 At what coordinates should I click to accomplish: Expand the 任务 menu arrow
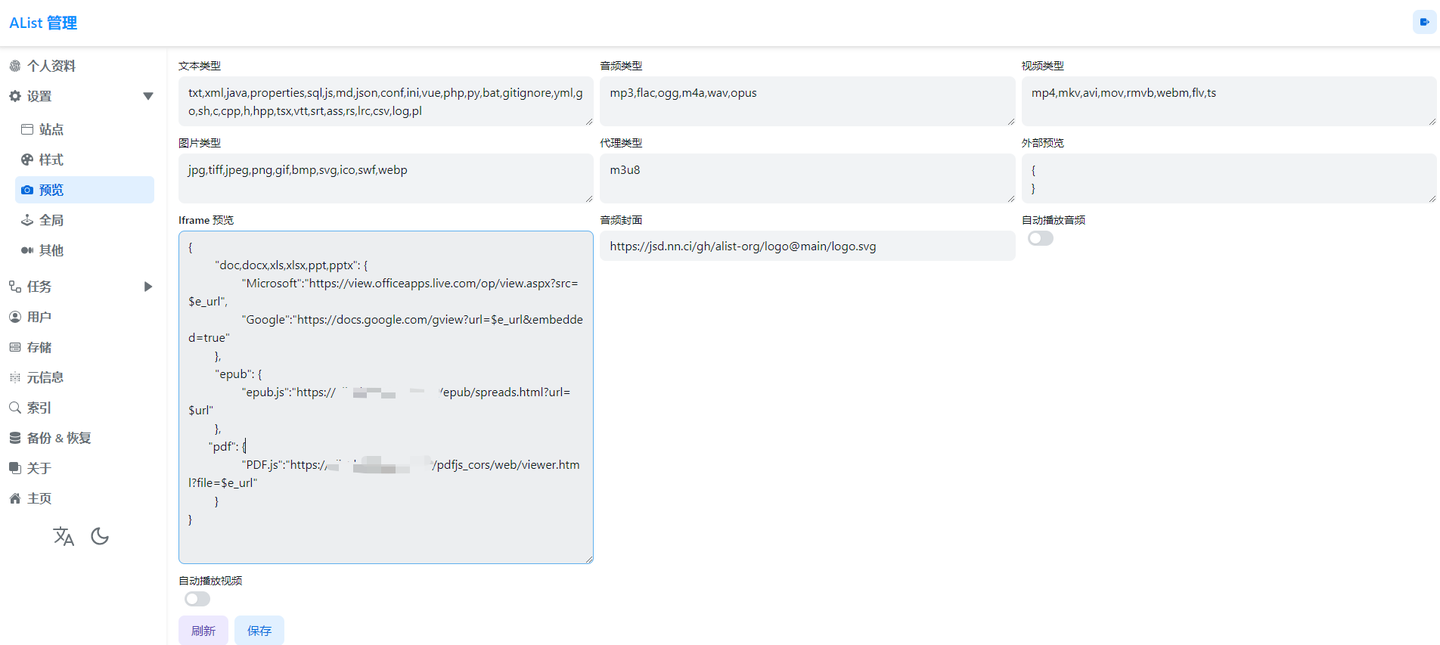coord(148,286)
